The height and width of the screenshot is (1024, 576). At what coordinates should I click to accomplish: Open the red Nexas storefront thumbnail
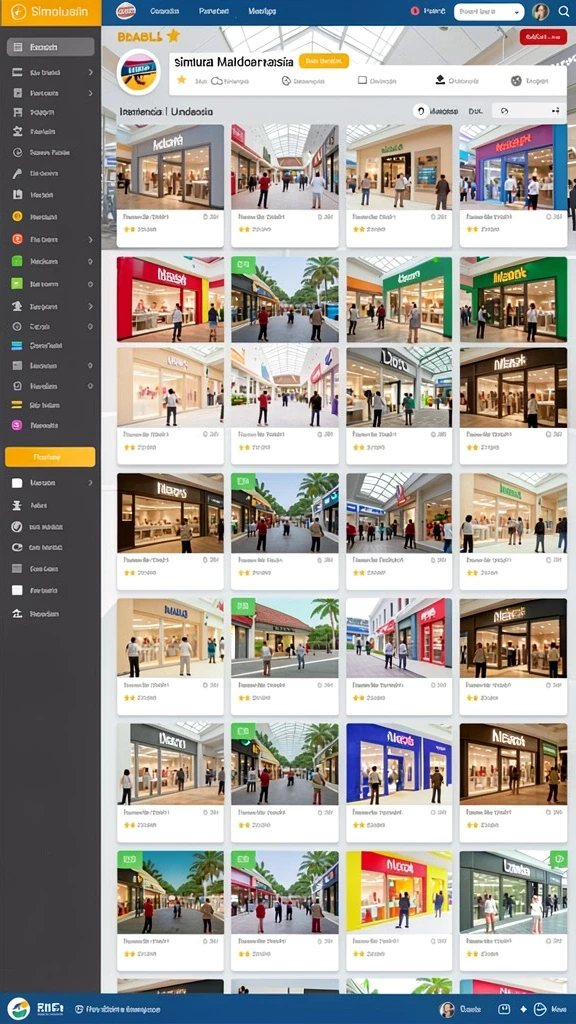coord(170,299)
